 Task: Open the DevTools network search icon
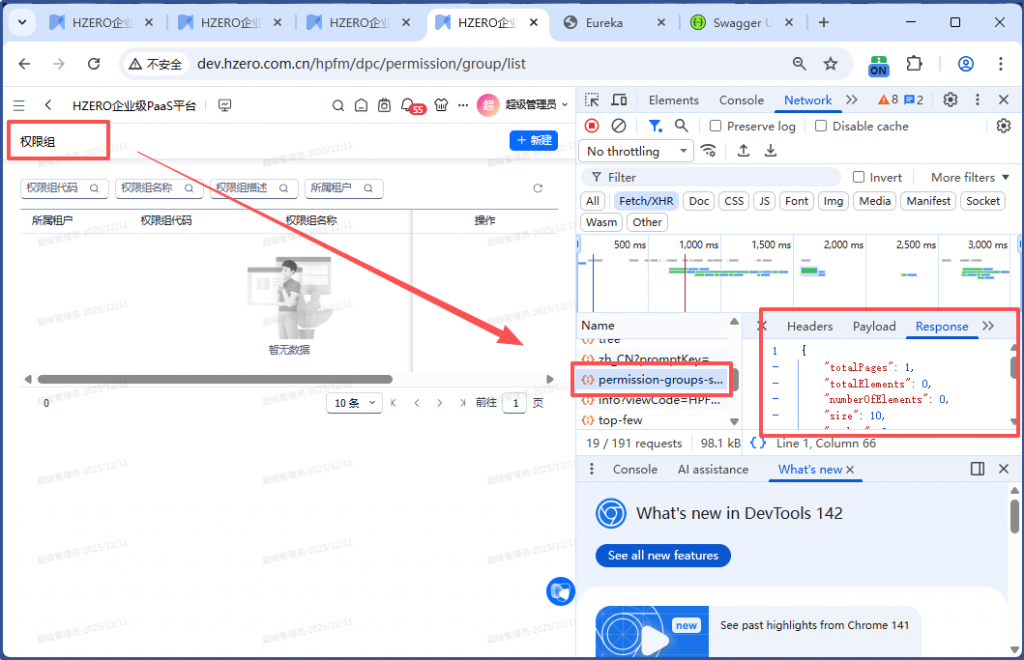click(681, 126)
